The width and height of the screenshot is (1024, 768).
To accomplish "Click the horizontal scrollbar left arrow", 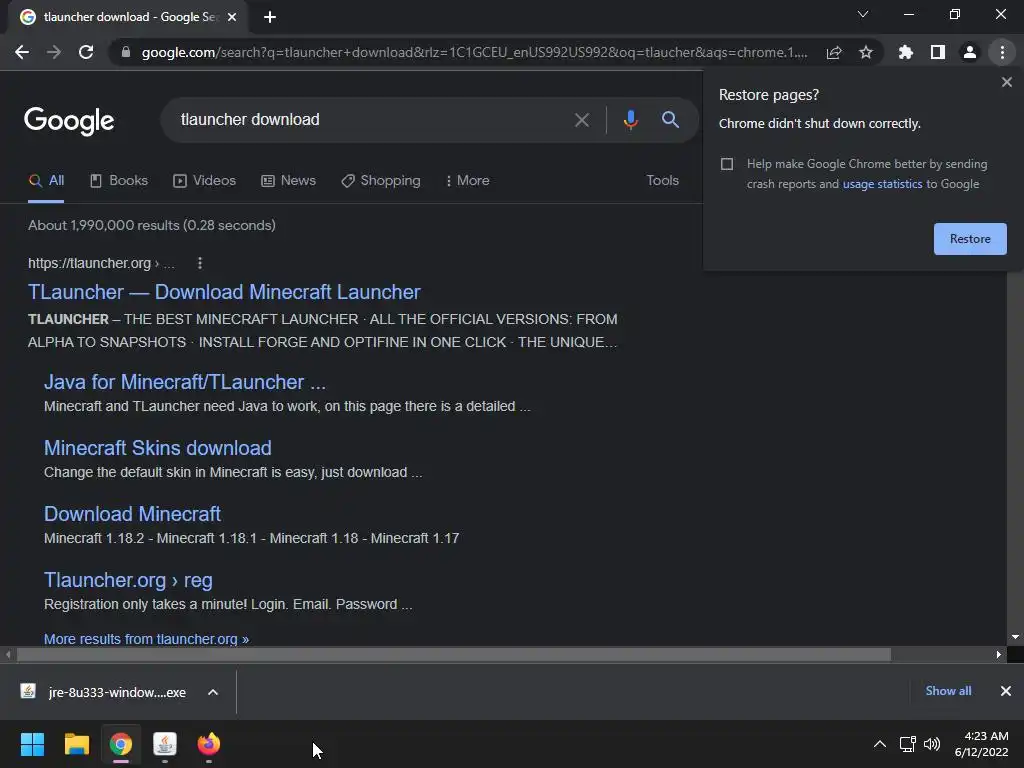I will click(x=8, y=654).
